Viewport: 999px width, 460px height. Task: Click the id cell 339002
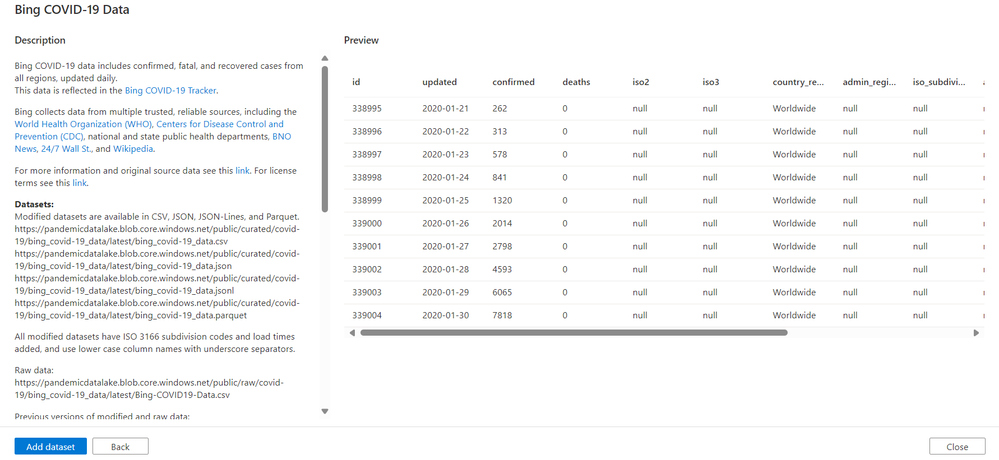point(367,269)
